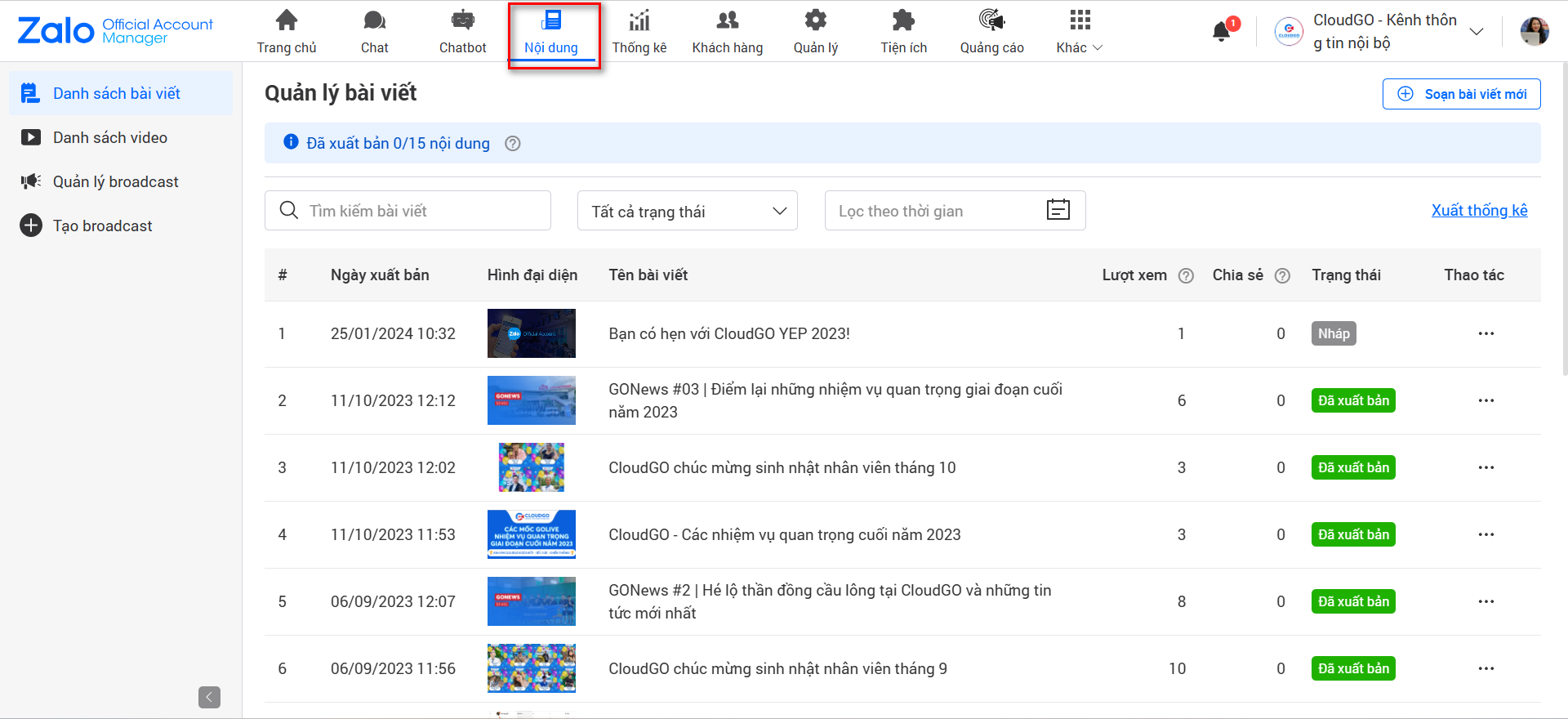
Task: Click the Tìm kiếm bài viết search field
Action: (x=408, y=211)
